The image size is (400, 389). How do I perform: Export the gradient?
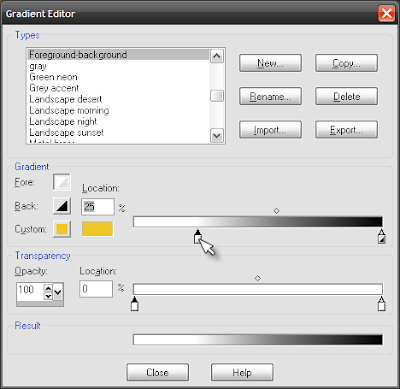coord(346,129)
